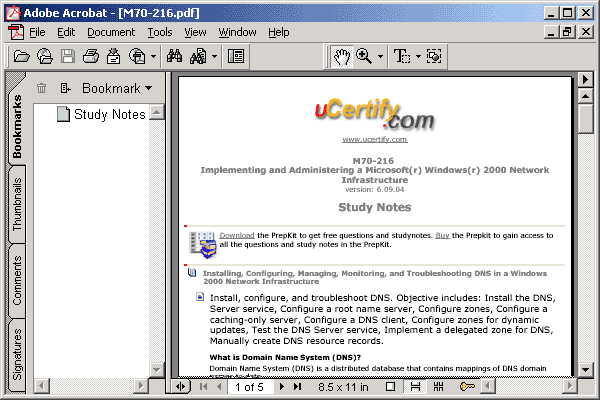Restore the document window

pos(568,32)
